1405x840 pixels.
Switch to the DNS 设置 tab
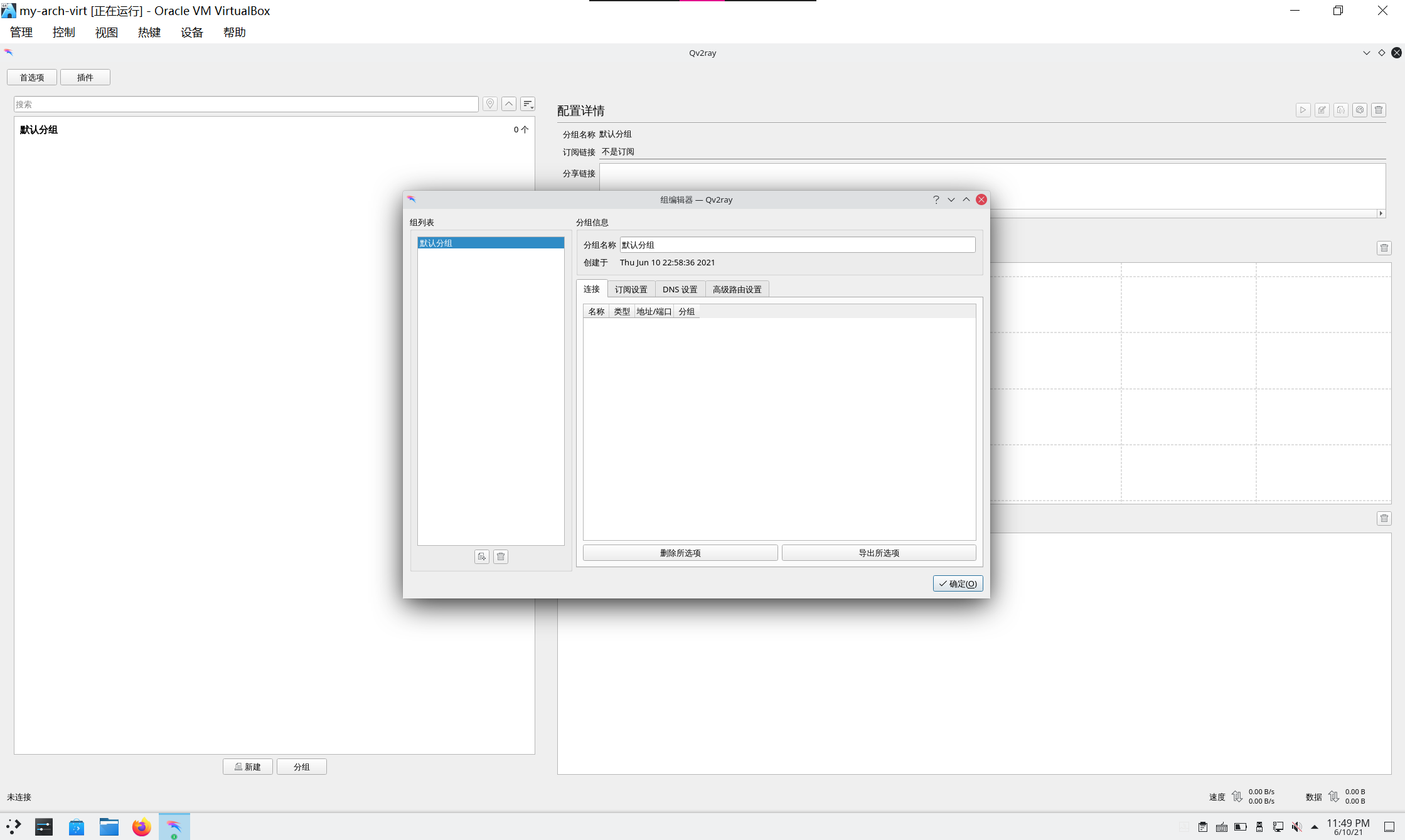coord(680,289)
